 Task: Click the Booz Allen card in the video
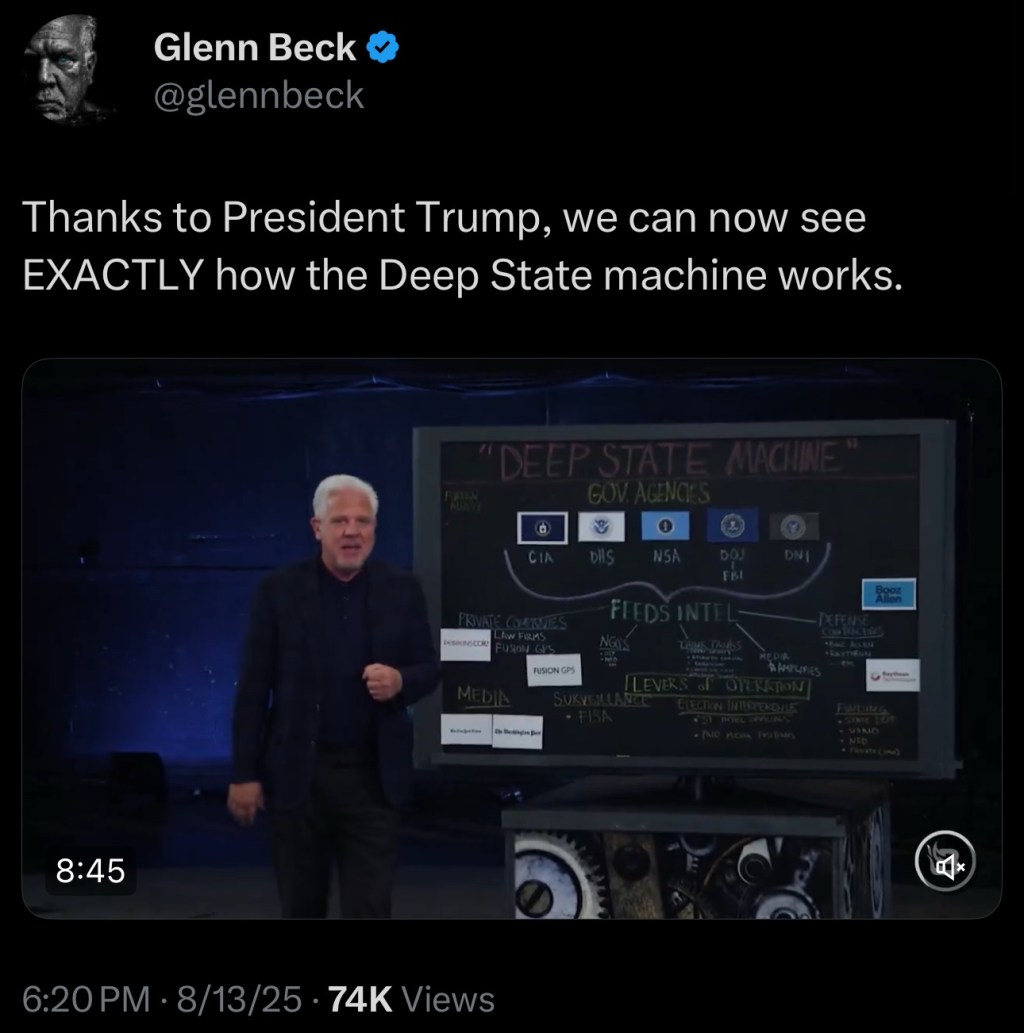[x=889, y=594]
